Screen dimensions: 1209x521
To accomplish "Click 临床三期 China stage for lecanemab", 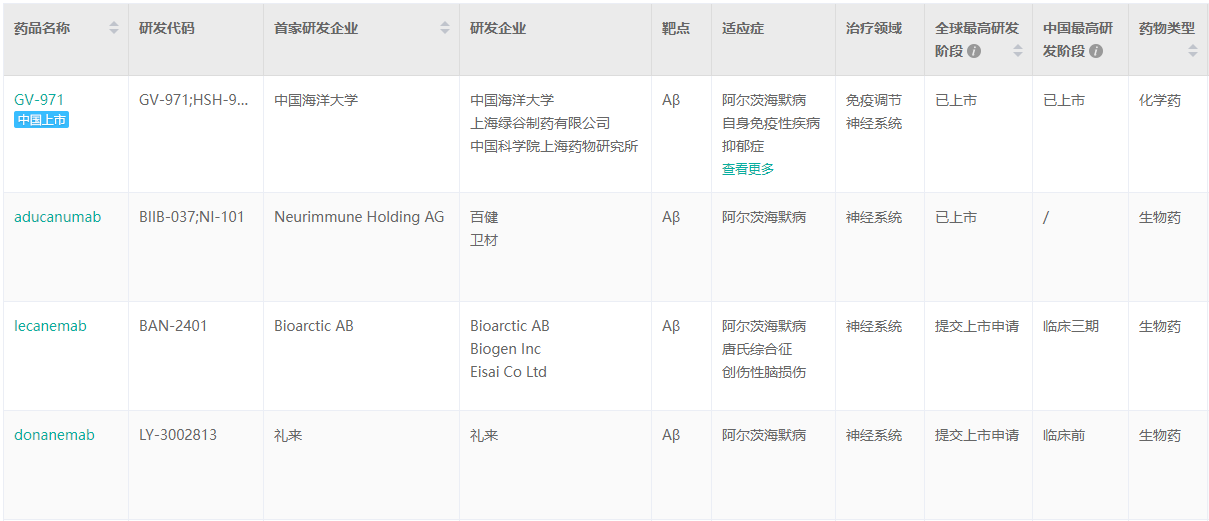I will (1071, 326).
